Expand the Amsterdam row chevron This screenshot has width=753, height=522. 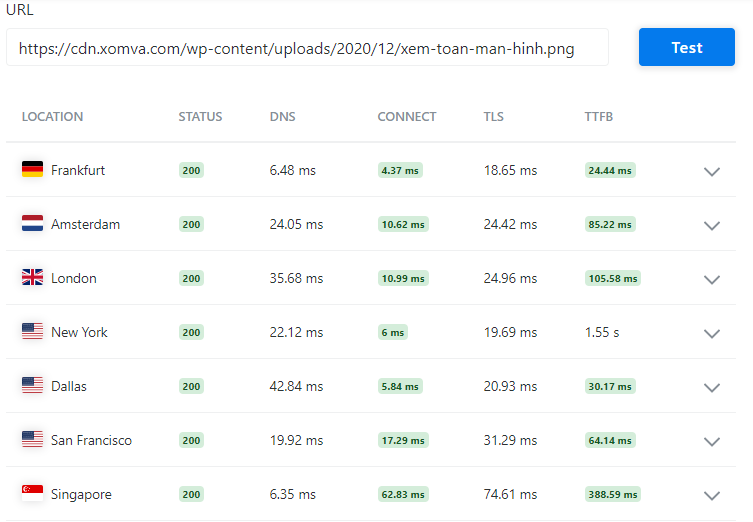712,225
